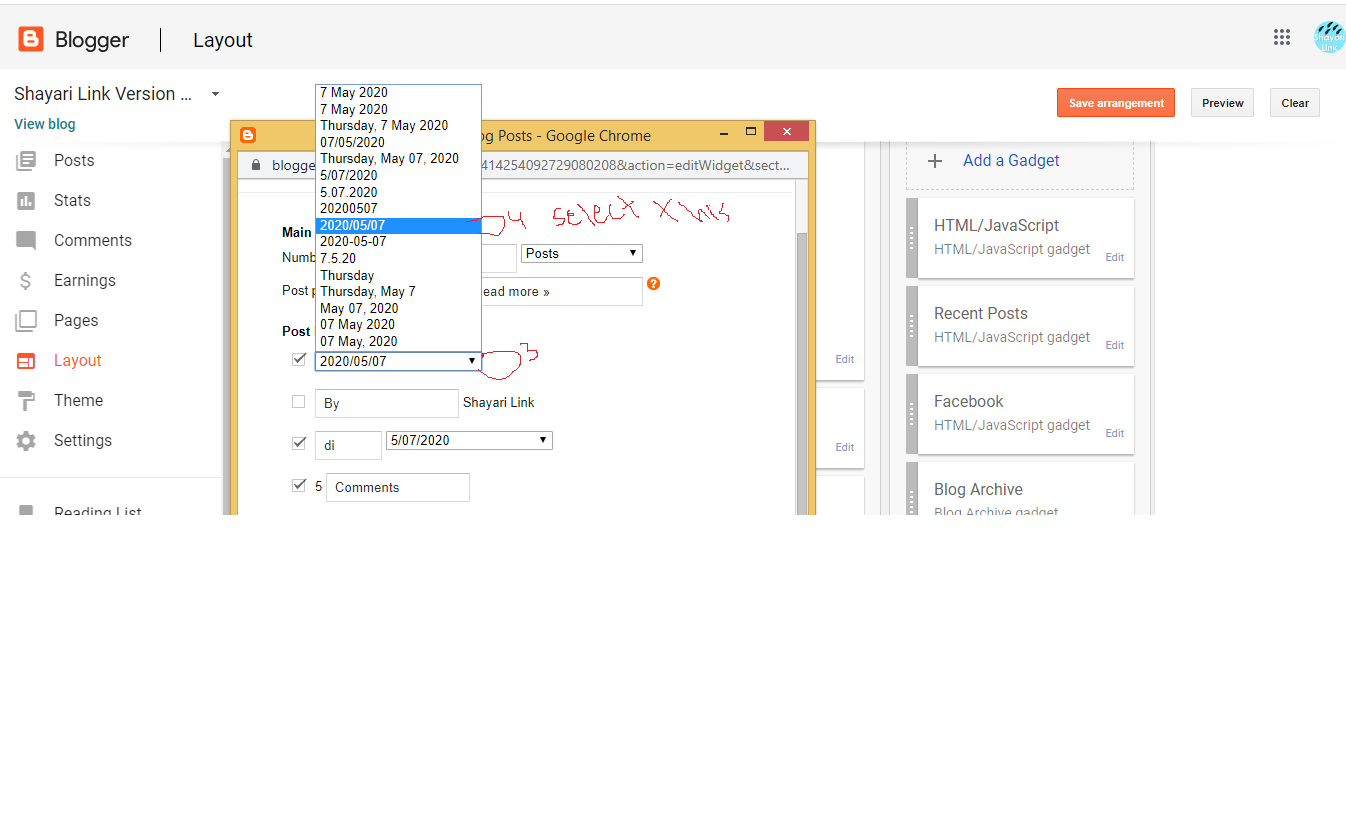
Task: Grab the HTML/JavaScript gadget drag handle
Action: click(911, 238)
